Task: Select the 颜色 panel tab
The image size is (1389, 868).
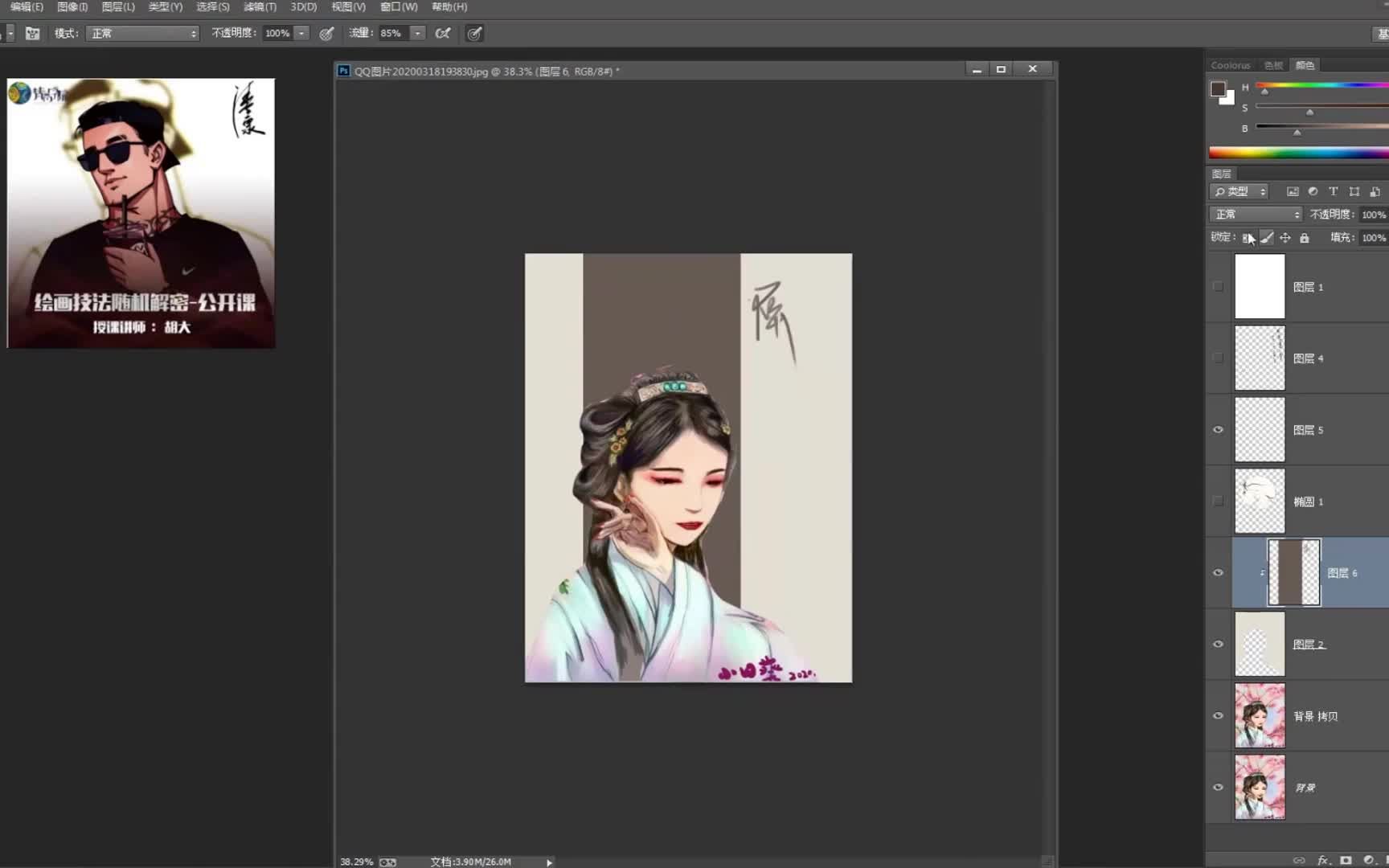Action: 1305,66
